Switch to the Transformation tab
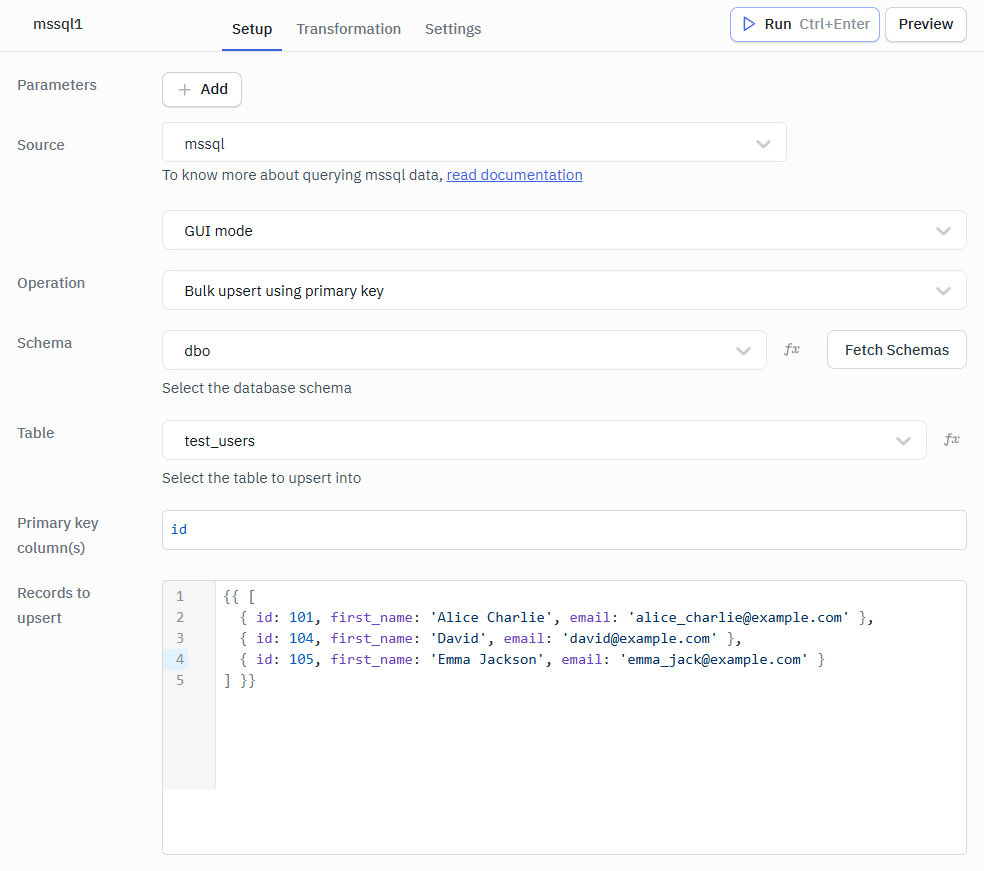The image size is (984, 871). point(348,29)
